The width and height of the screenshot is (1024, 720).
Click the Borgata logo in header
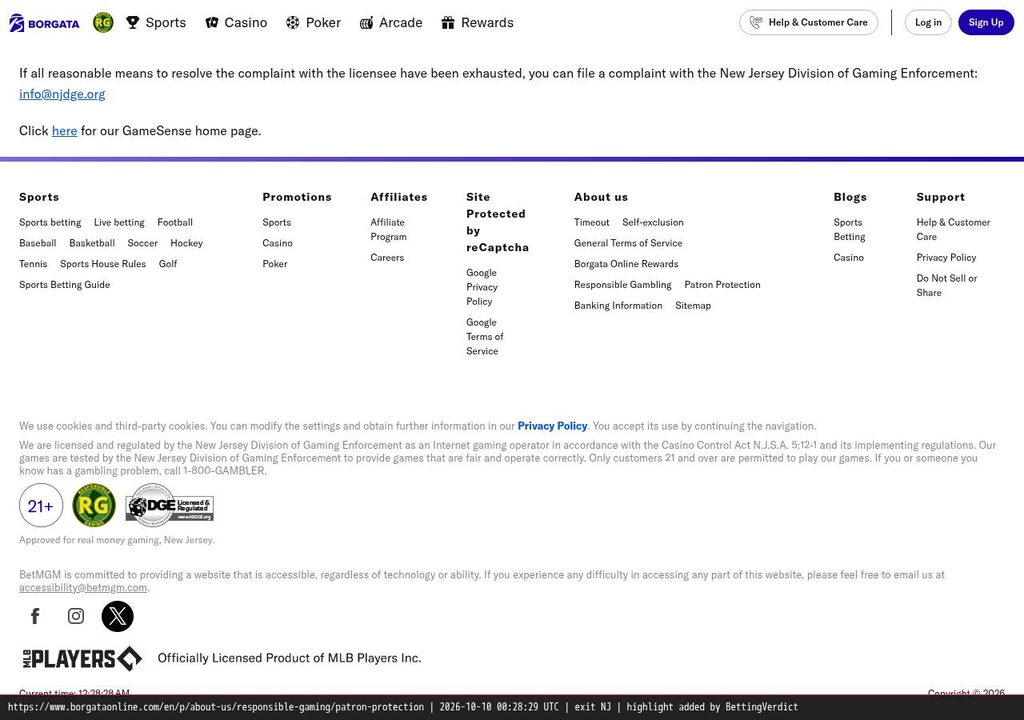pyautogui.click(x=44, y=23)
